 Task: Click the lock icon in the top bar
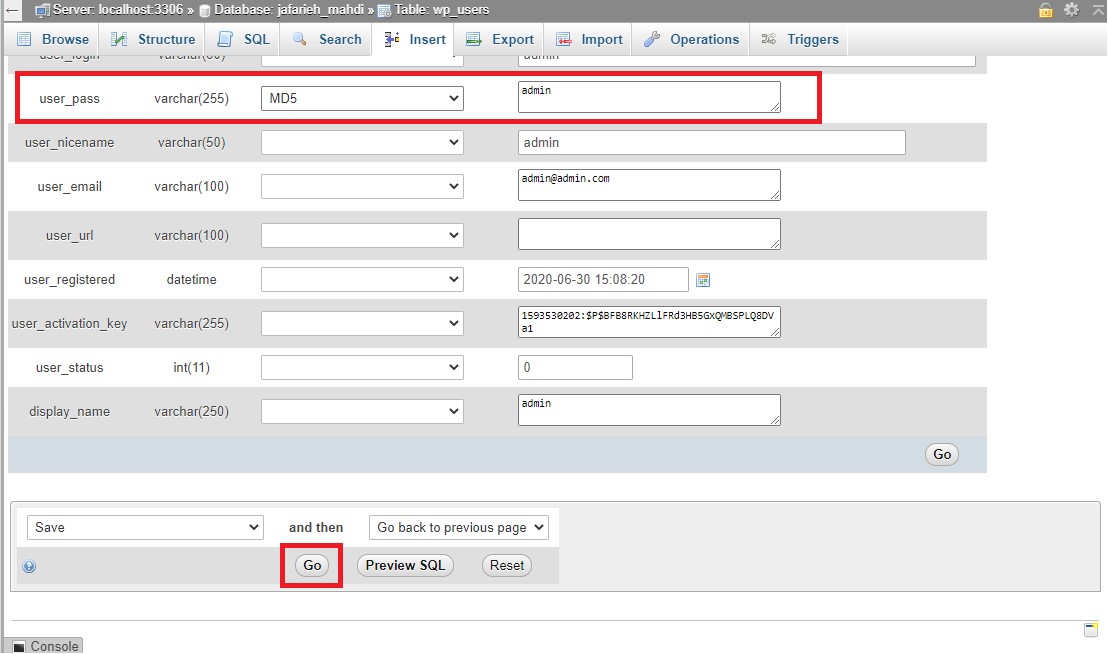coord(1045,10)
